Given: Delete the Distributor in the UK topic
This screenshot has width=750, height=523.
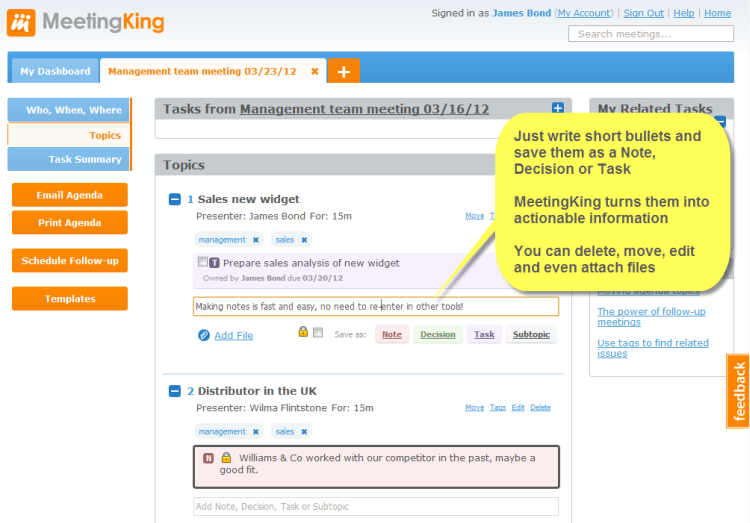Looking at the screenshot, I should pos(540,408).
